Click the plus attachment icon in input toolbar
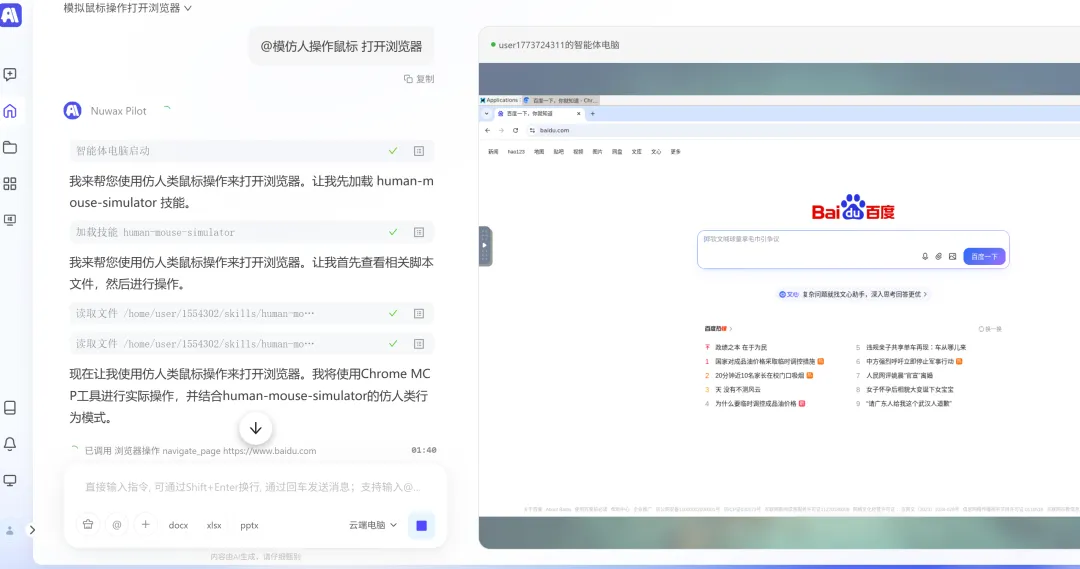 [145, 525]
